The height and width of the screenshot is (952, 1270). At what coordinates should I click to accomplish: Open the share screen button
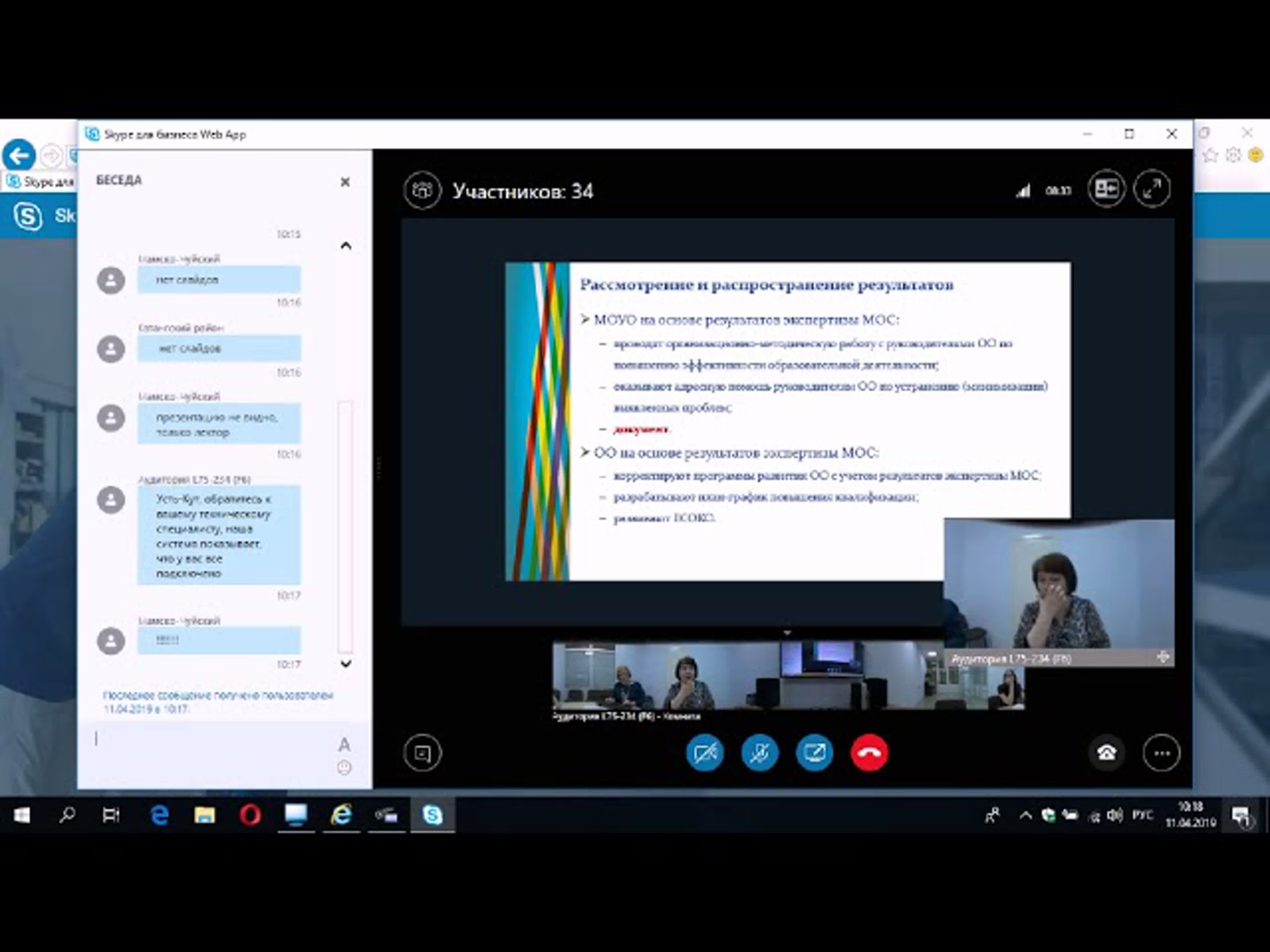814,752
